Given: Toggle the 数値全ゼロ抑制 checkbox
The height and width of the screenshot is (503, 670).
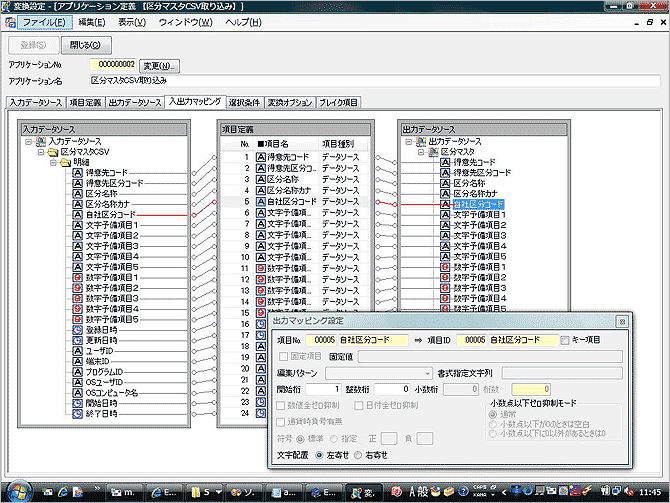Looking at the screenshot, I should pyautogui.click(x=281, y=405).
